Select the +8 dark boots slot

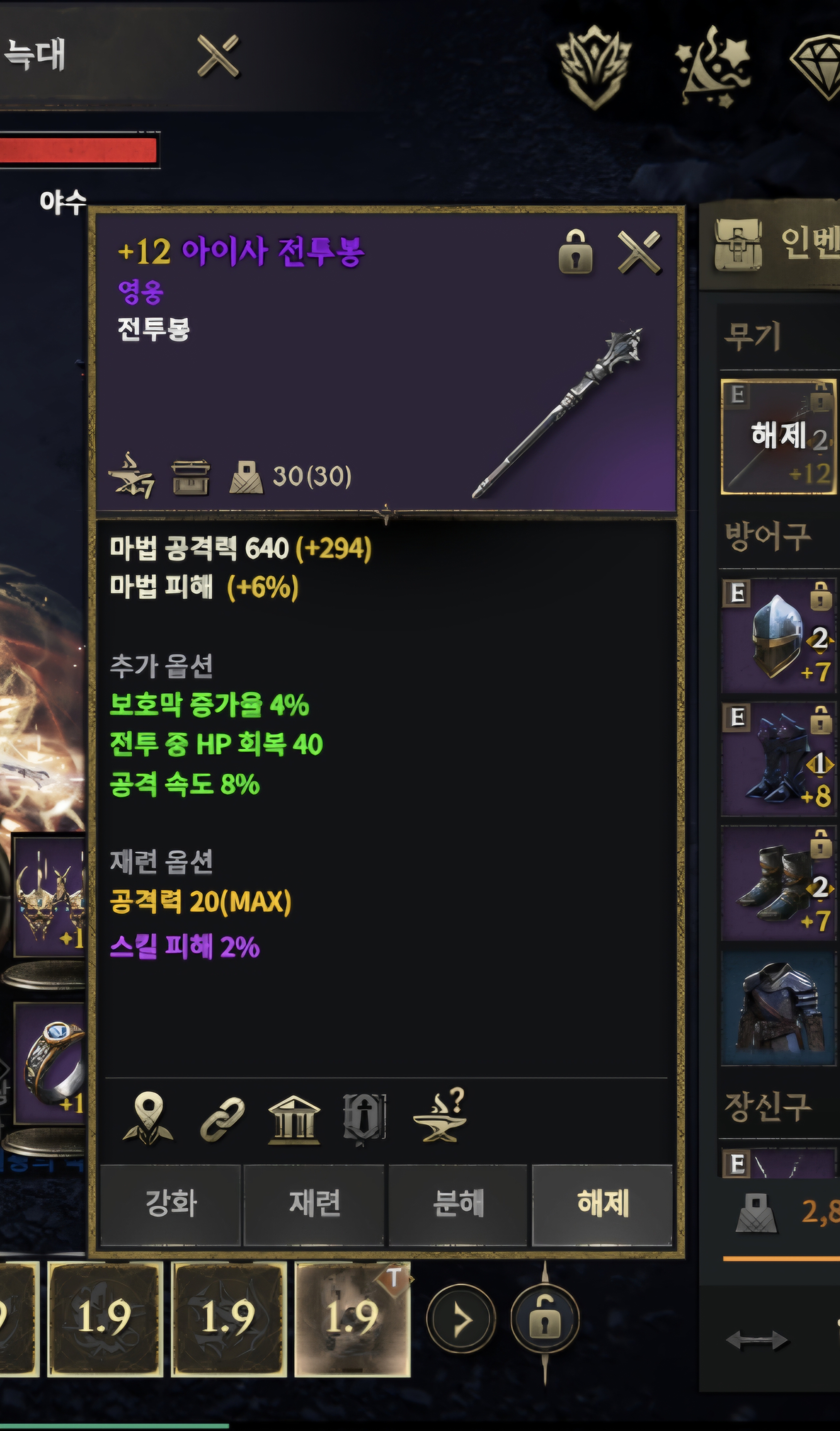(x=777, y=759)
